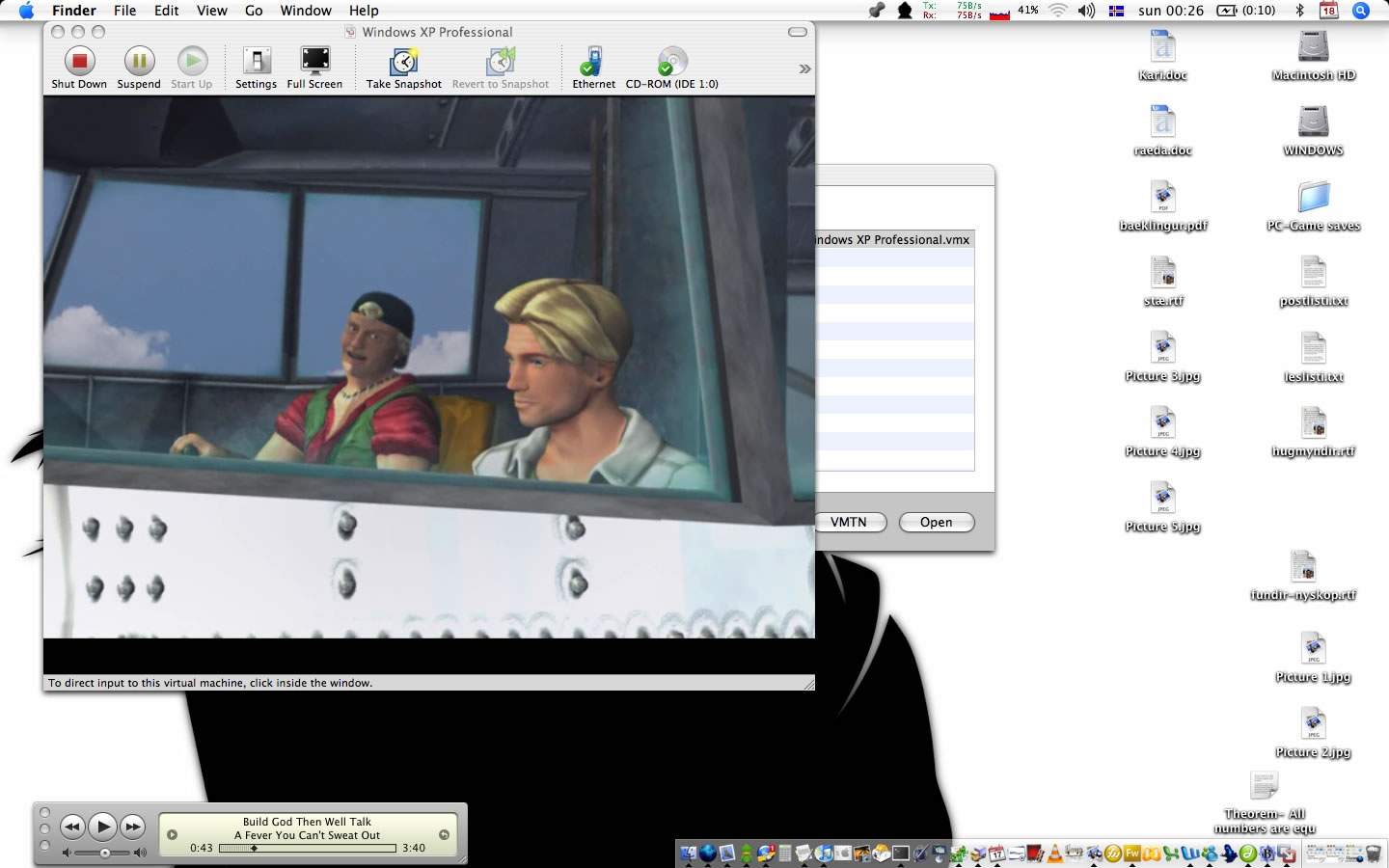Skip to previous track in iTunes

click(72, 827)
